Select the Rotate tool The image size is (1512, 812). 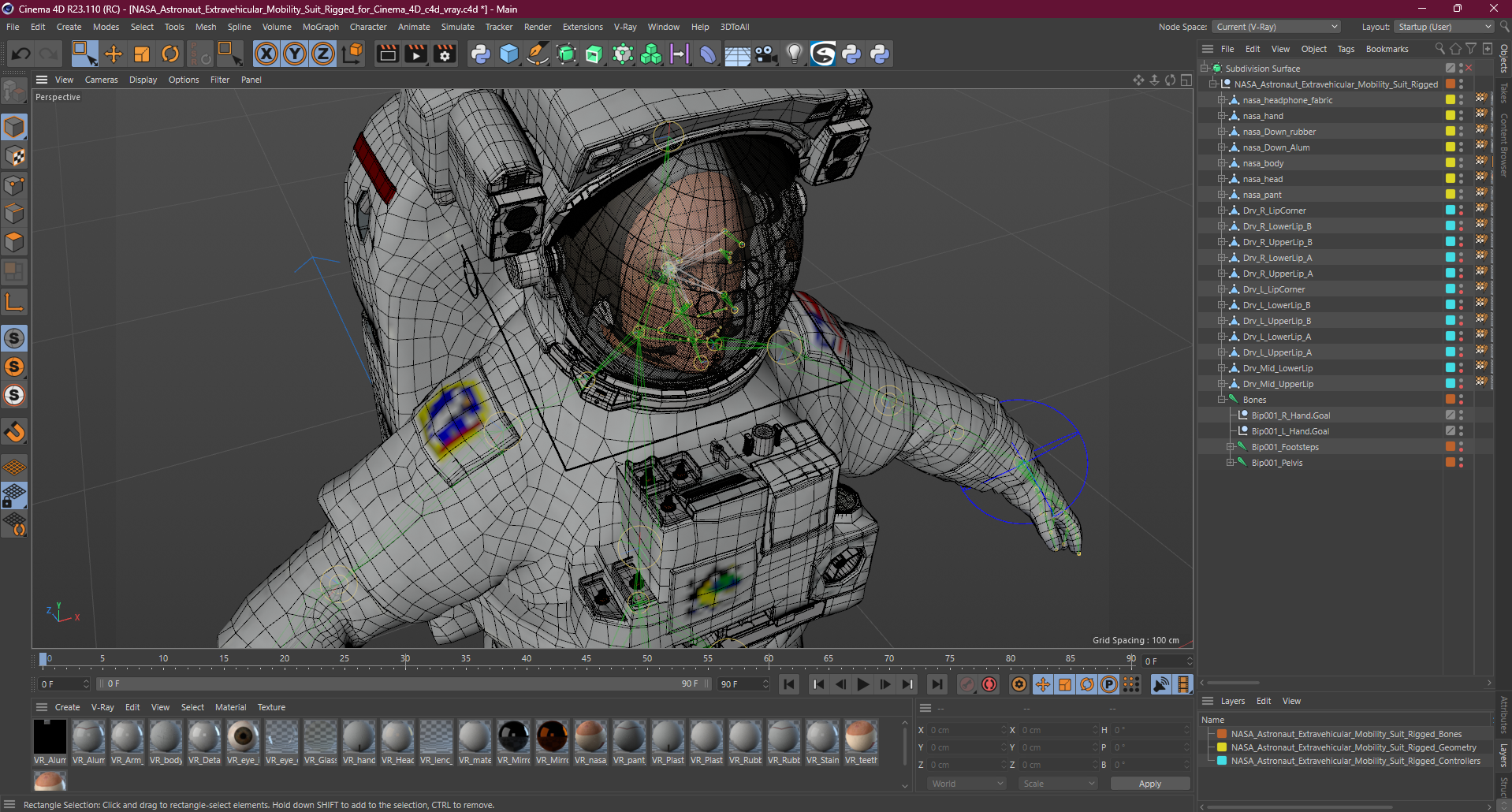pos(170,54)
